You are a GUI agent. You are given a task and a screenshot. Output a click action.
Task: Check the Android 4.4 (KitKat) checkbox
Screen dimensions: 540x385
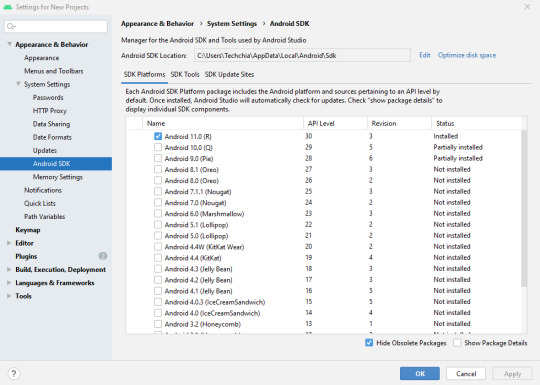coord(158,258)
